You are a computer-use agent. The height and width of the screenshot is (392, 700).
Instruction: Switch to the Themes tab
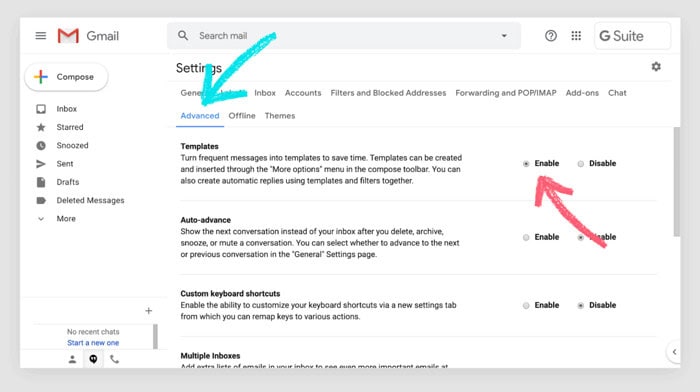(280, 116)
